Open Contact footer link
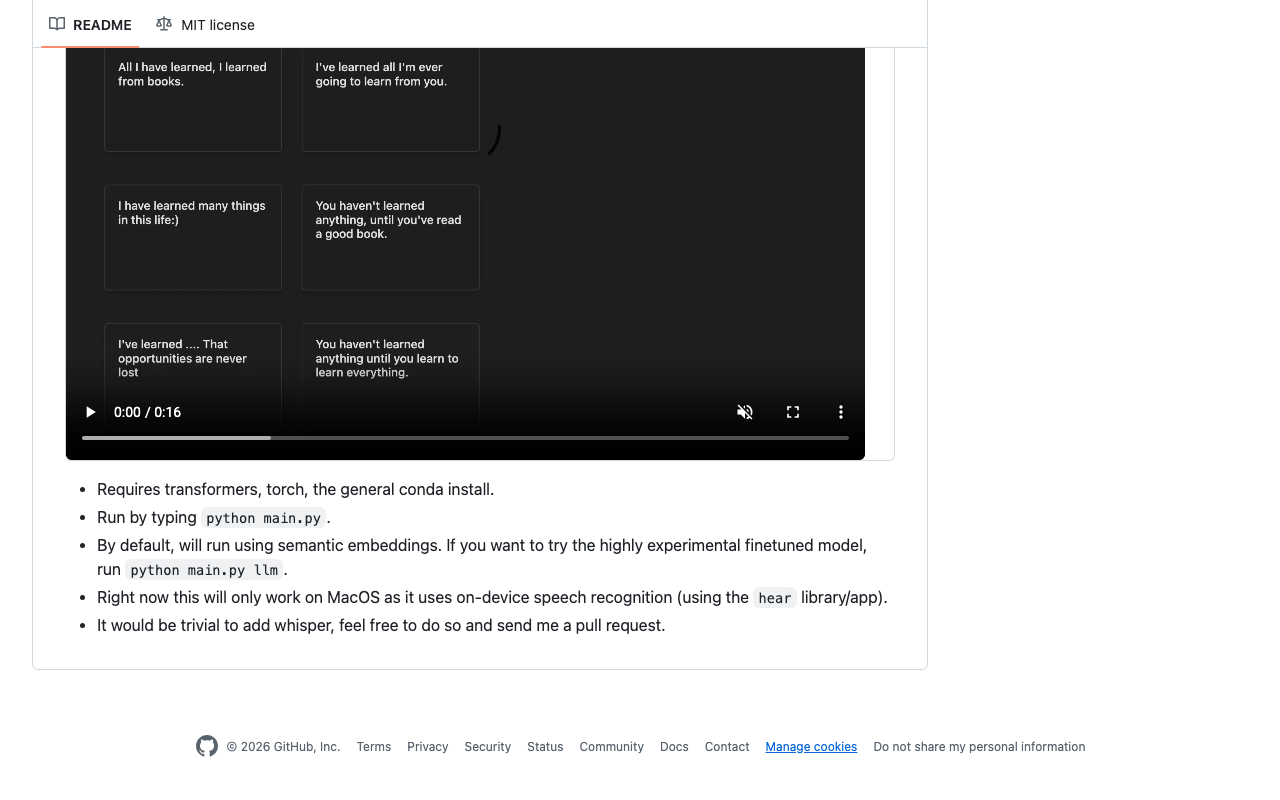The height and width of the screenshot is (800, 1280). [727, 747]
